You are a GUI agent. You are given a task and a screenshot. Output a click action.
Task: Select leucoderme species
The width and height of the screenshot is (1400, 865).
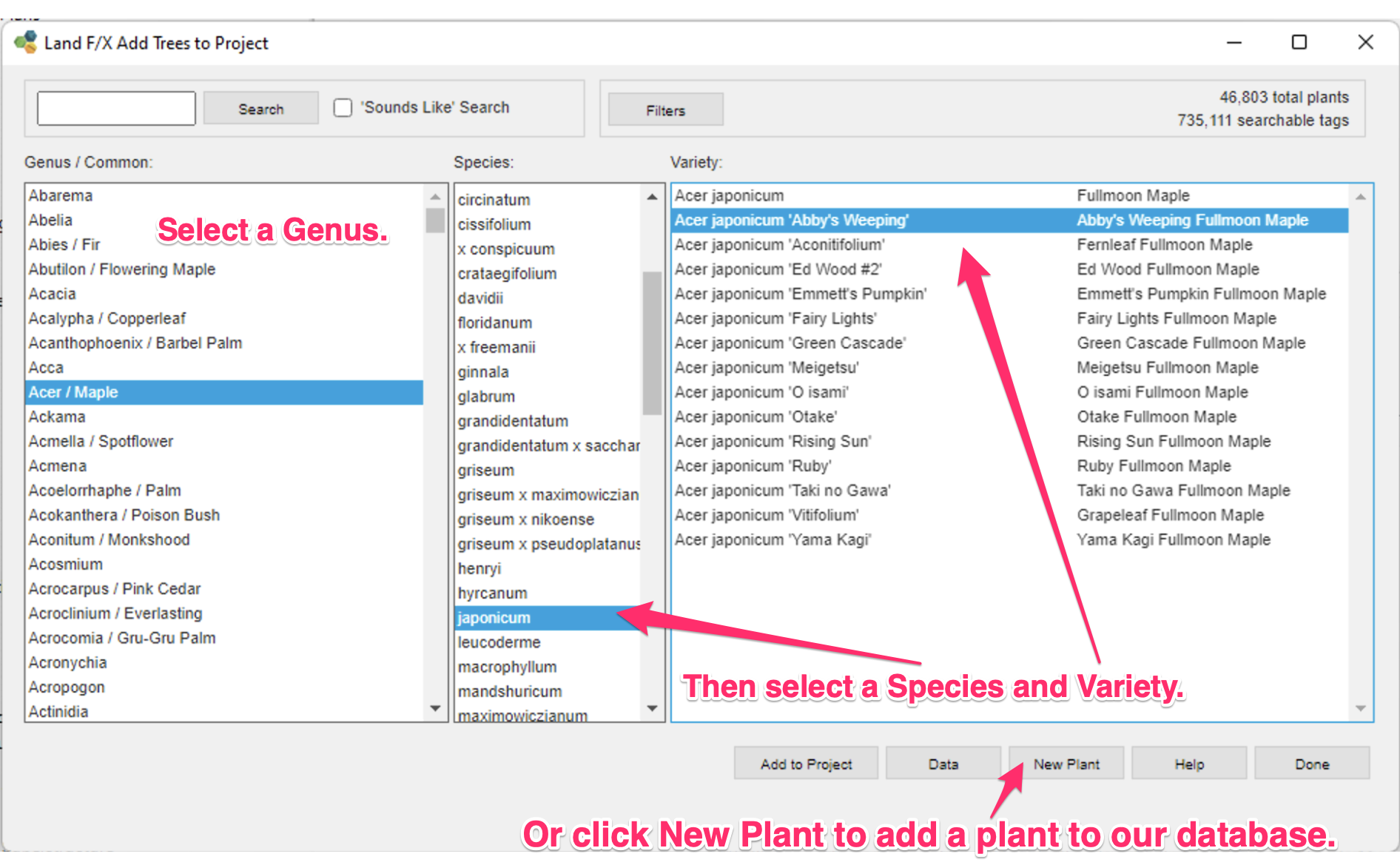[x=548, y=642]
